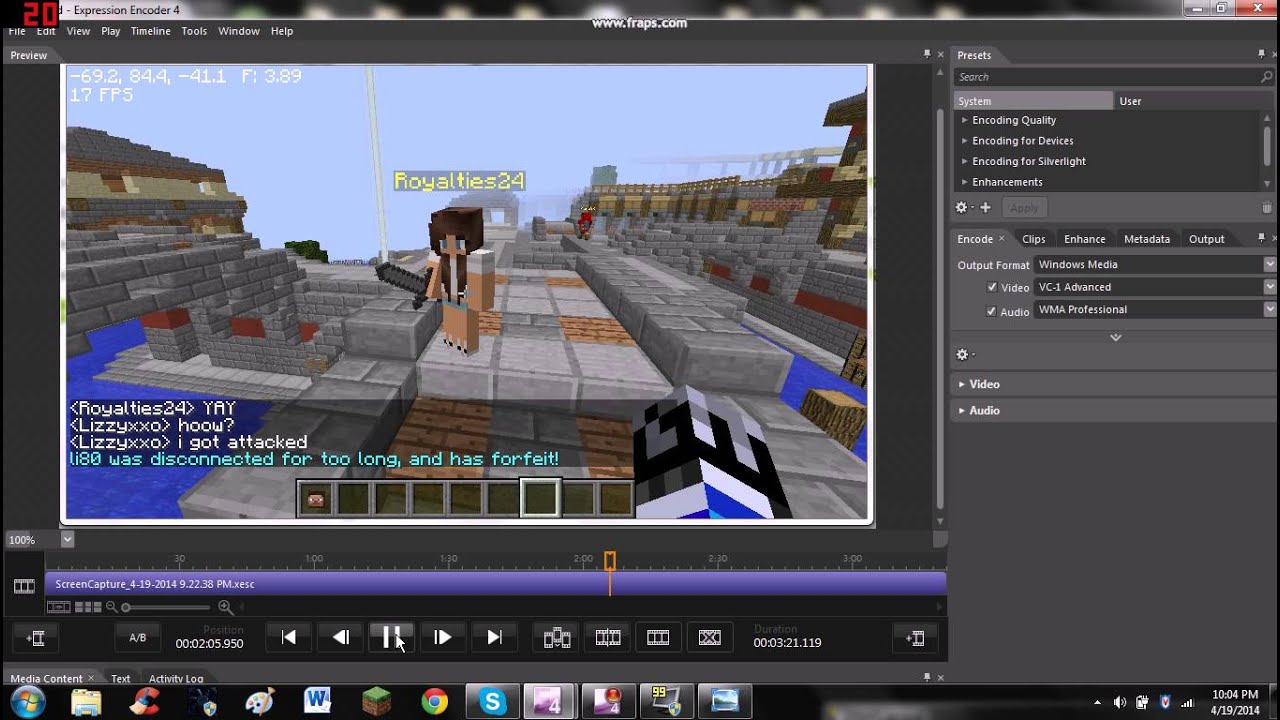Switch to the Enhance tab
This screenshot has width=1280, height=720.
1085,239
